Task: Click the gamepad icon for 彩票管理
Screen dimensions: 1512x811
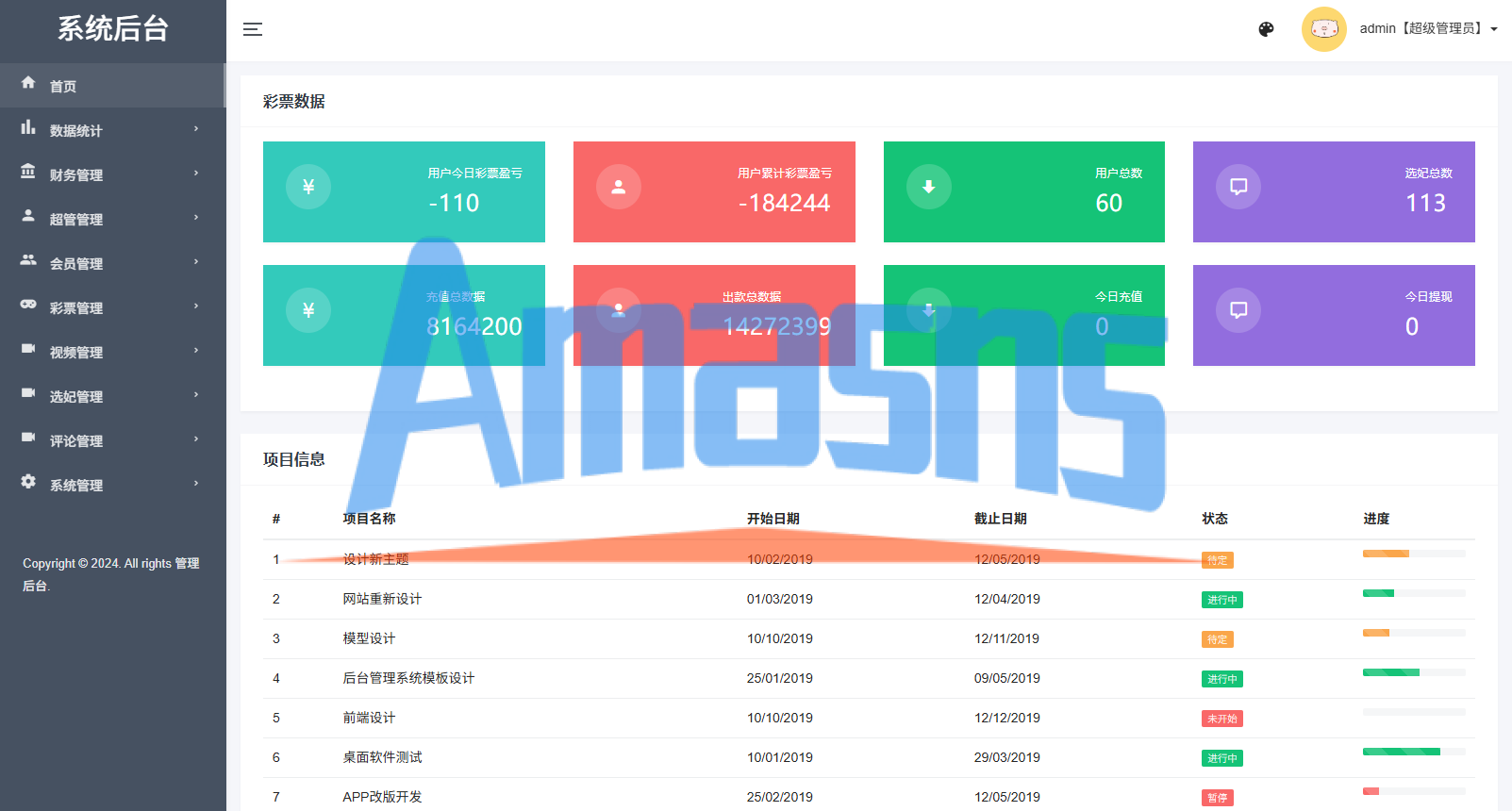Action: point(28,305)
